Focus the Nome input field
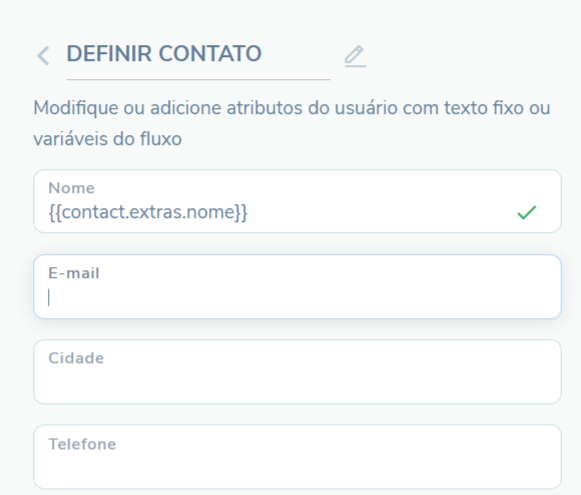The image size is (581, 495). point(298,201)
